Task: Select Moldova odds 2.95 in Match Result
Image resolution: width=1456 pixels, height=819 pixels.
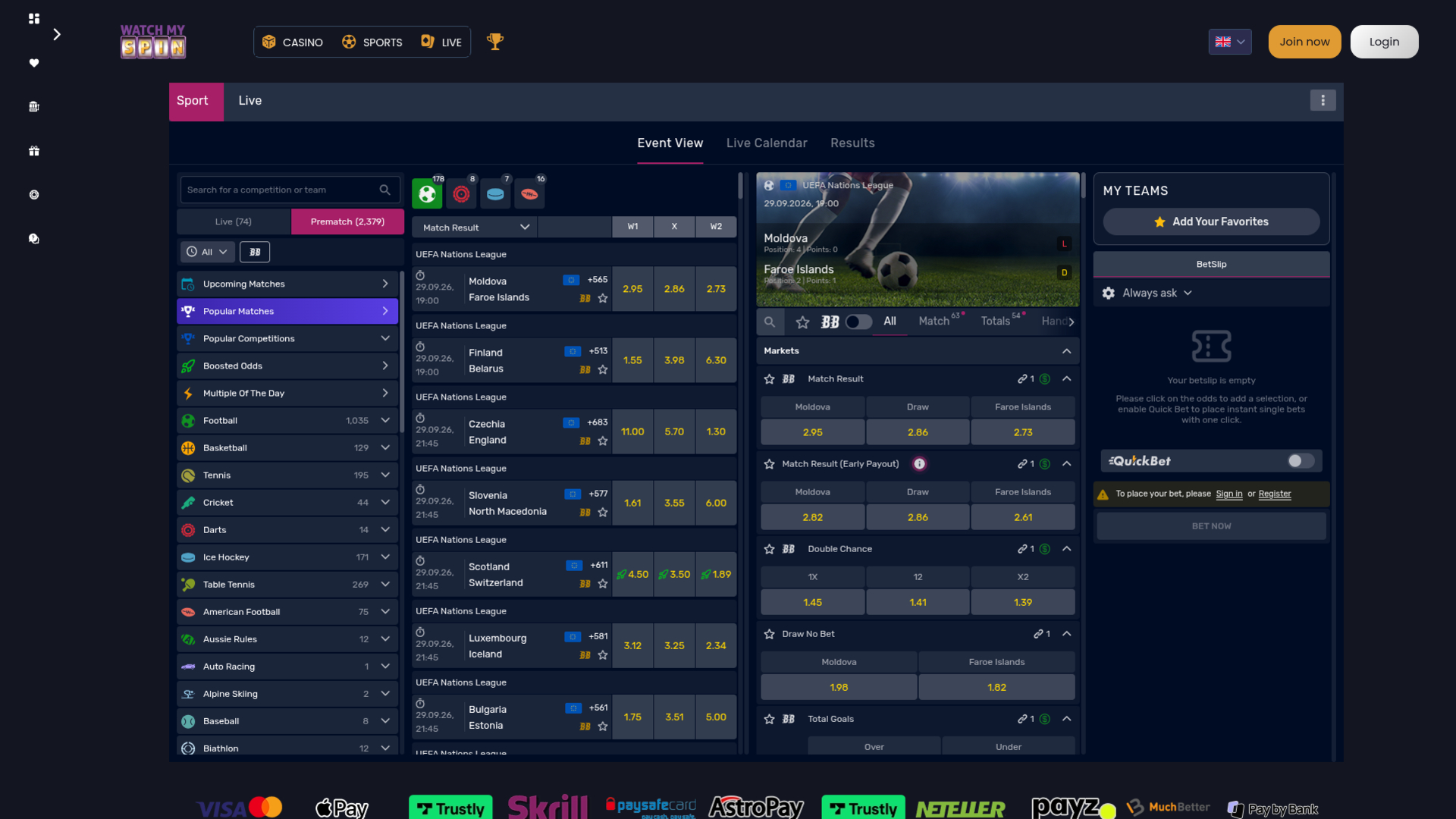Action: pyautogui.click(x=812, y=432)
